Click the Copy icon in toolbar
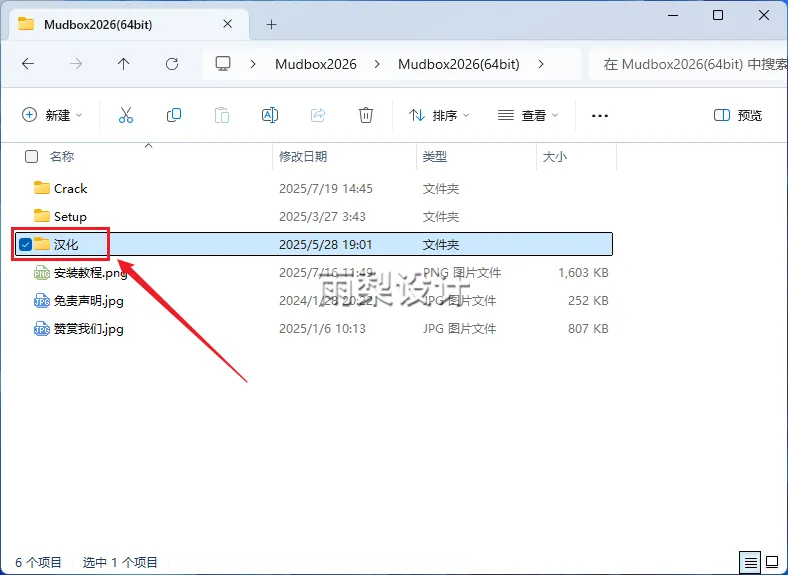Image resolution: width=788 pixels, height=575 pixels. click(x=174, y=115)
